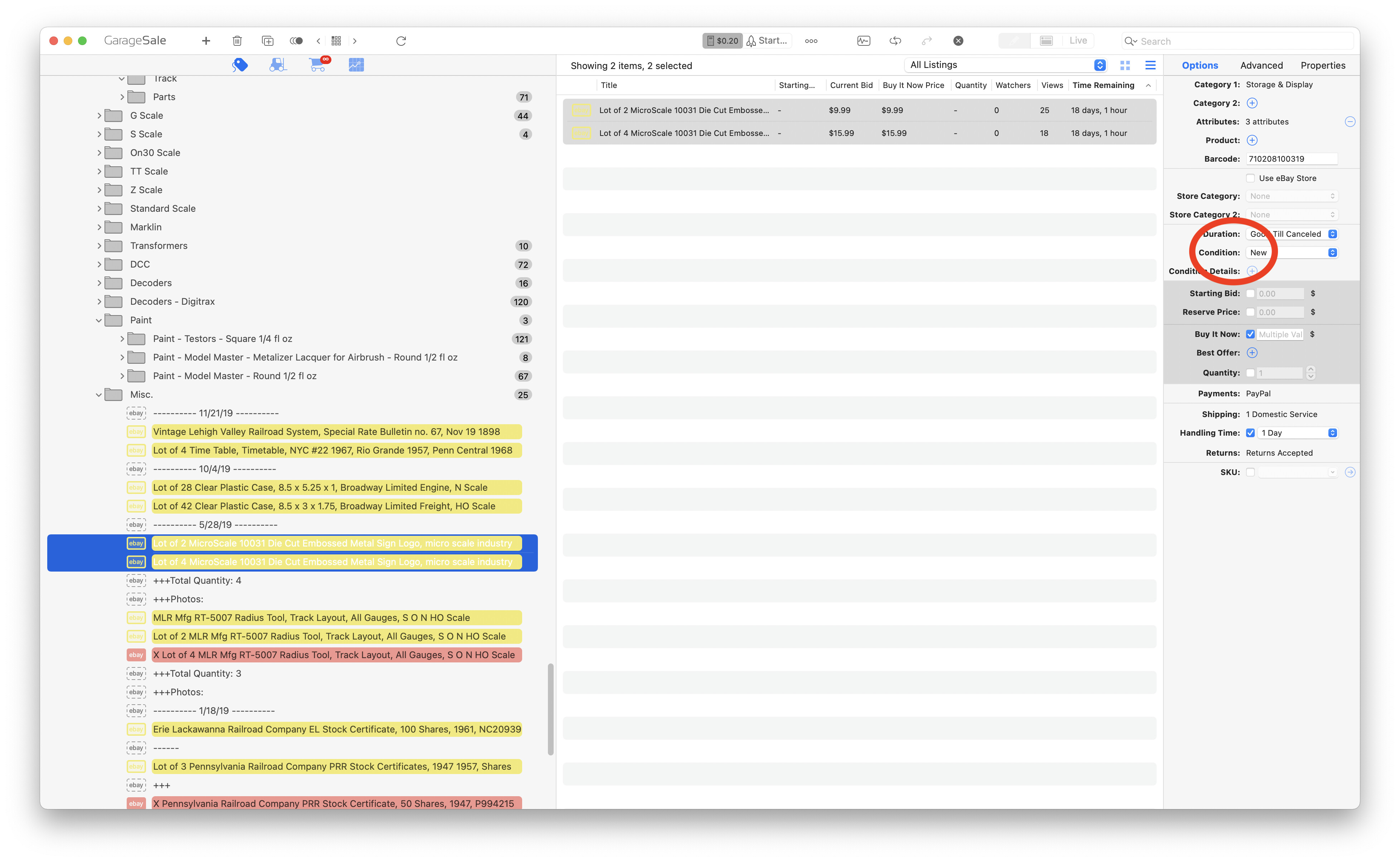Open the Handling Time 1 Day dropdown
Viewport: 1400px width, 862px height.
[1297, 433]
